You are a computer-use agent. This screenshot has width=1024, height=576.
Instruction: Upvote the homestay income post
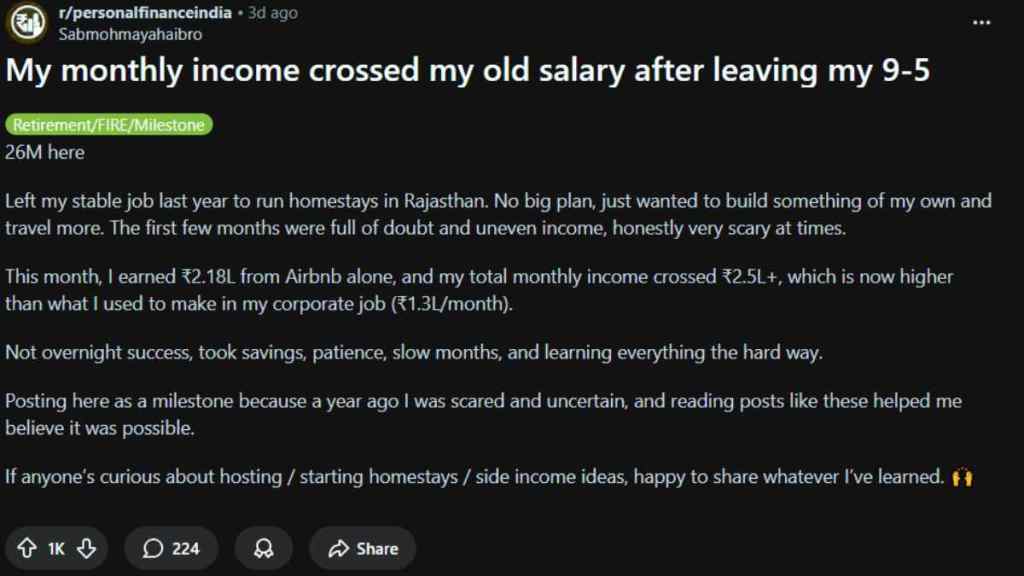click(x=25, y=548)
